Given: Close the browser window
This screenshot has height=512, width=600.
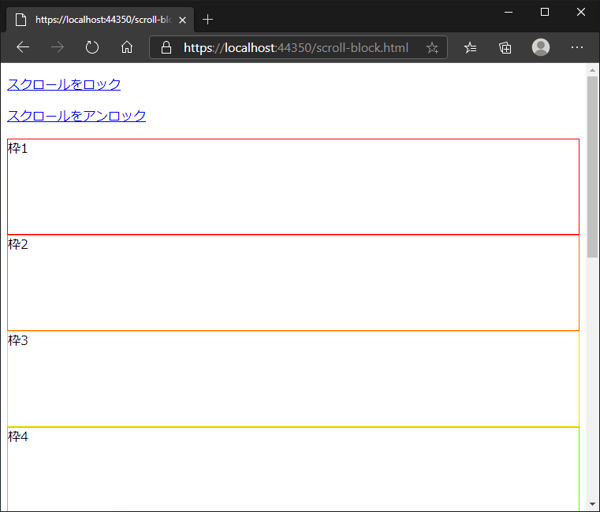Looking at the screenshot, I should pyautogui.click(x=581, y=12).
